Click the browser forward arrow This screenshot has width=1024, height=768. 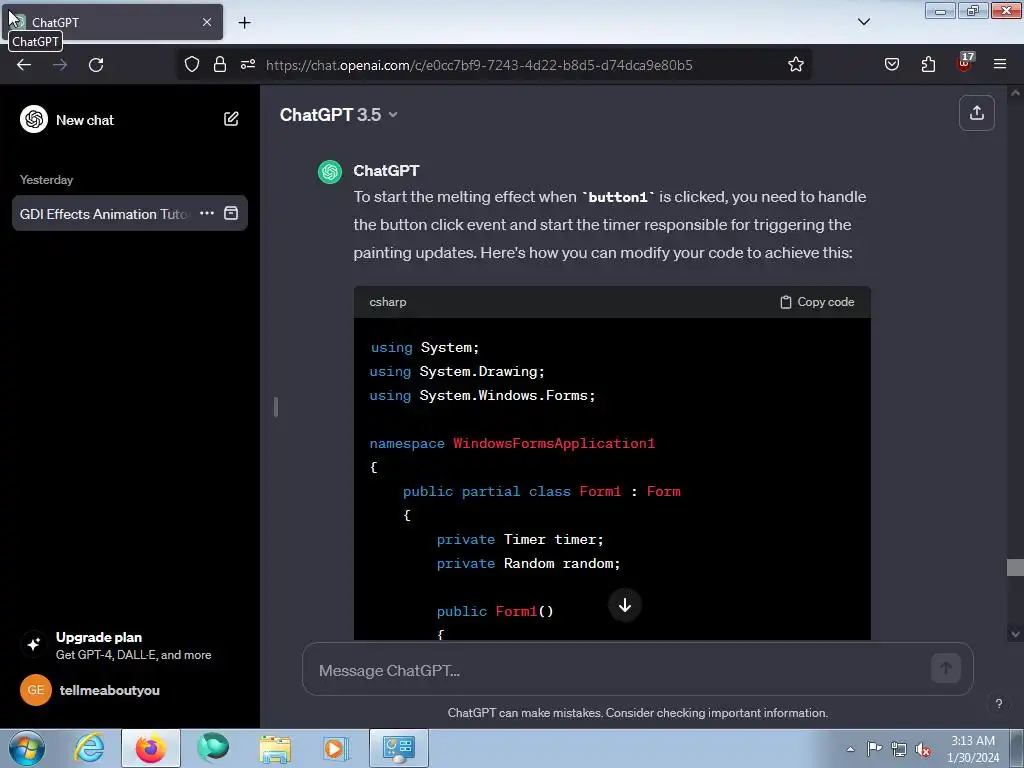[x=60, y=65]
